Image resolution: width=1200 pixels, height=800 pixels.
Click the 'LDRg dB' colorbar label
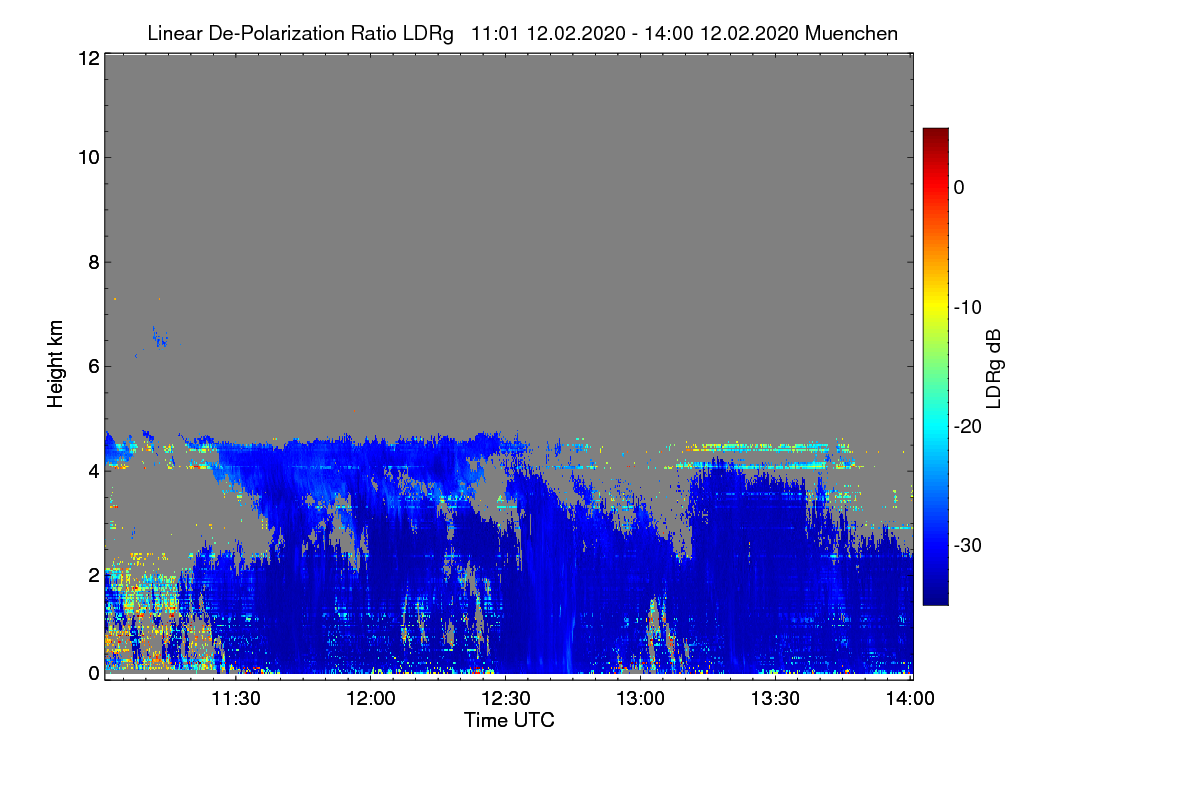click(993, 369)
